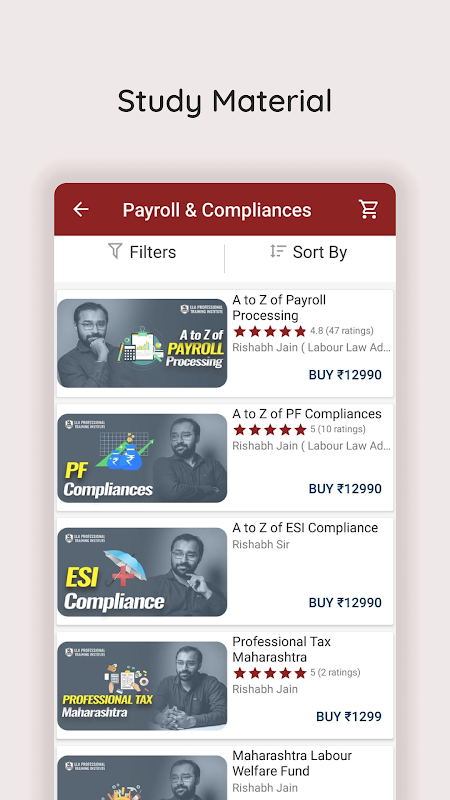Image resolution: width=450 pixels, height=800 pixels.
Task: Buy A to Z of Payroll Processing
Action: [x=345, y=374]
